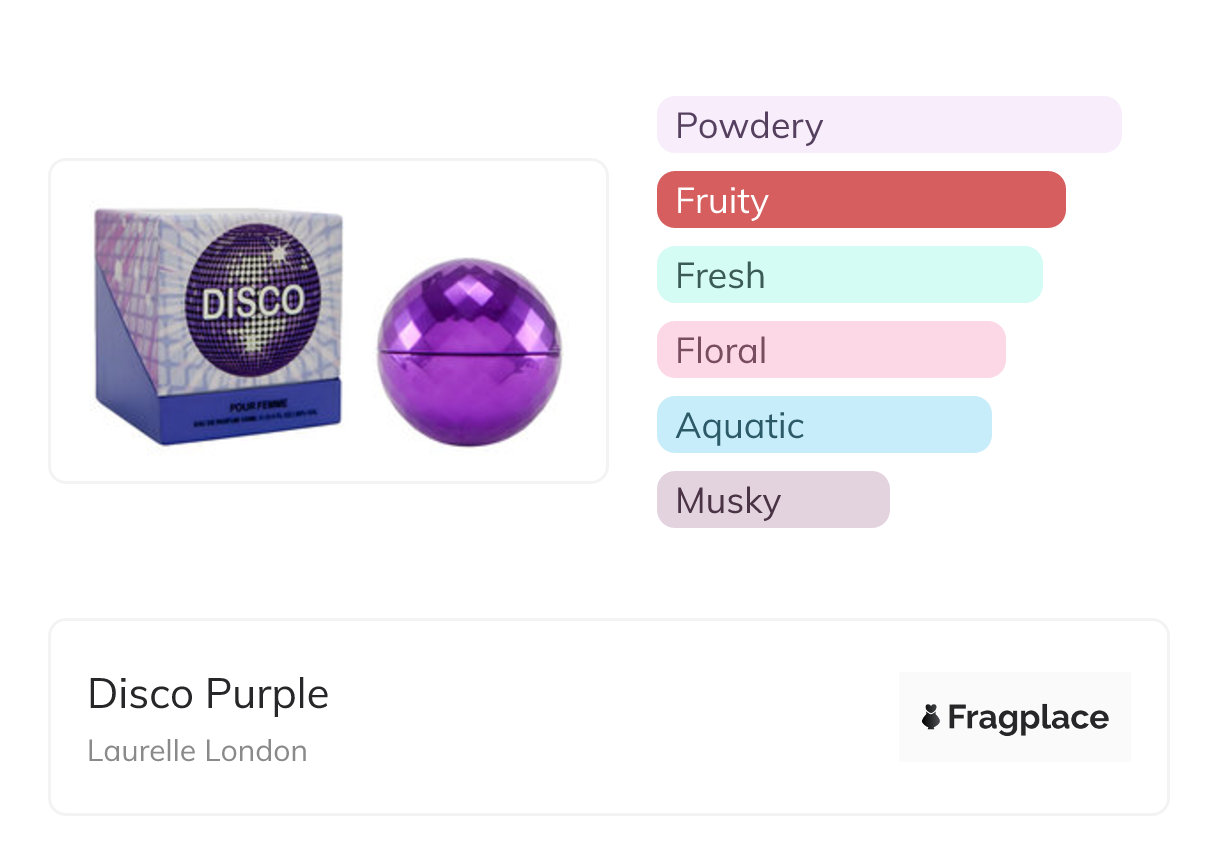Select the Musky accord bar
The height and width of the screenshot is (864, 1218).
tap(772, 500)
